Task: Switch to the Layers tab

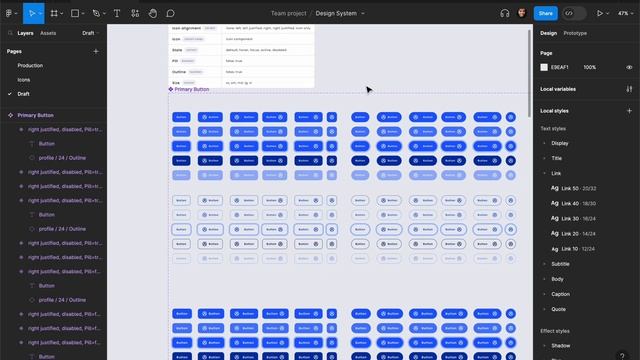Action: point(25,33)
